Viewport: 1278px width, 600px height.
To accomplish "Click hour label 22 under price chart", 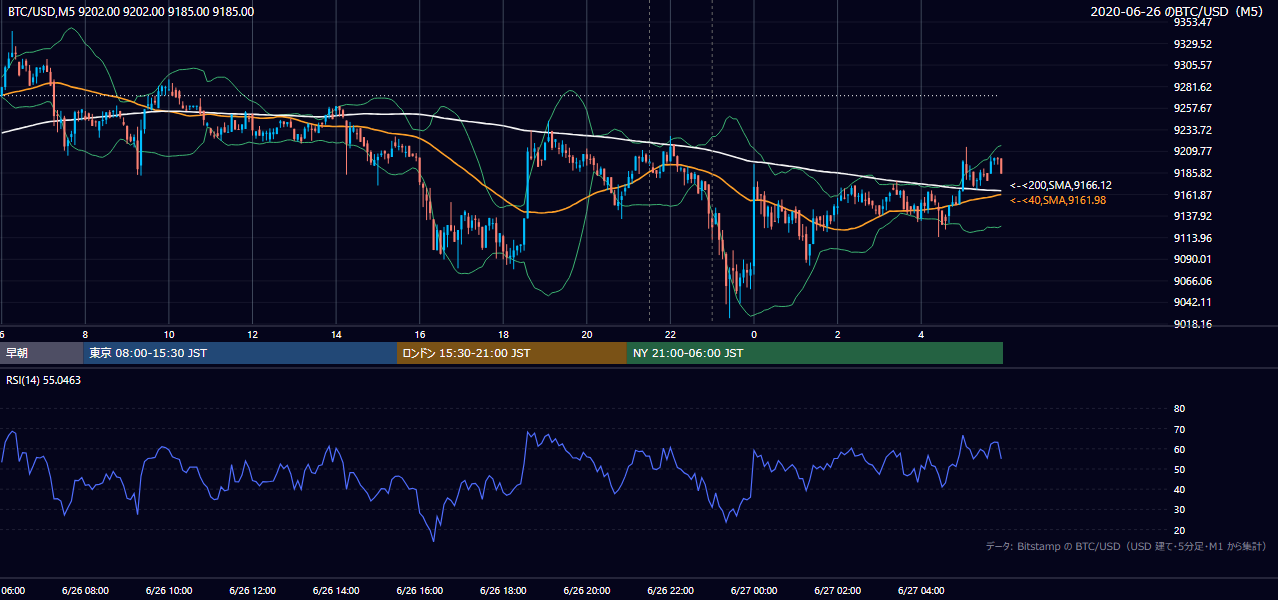I will click(670, 334).
